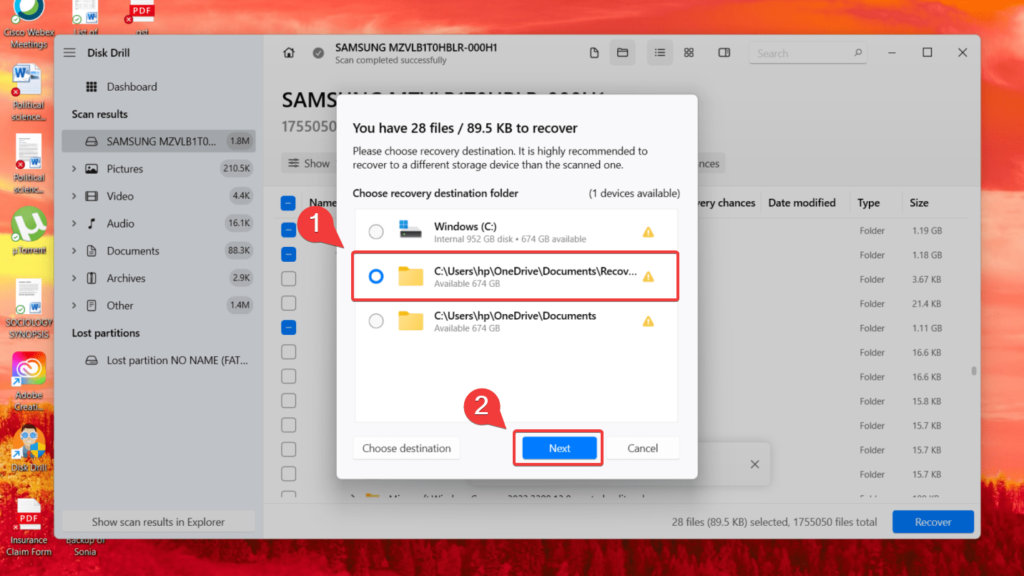Switch to folder view icon

pyautogui.click(x=622, y=53)
